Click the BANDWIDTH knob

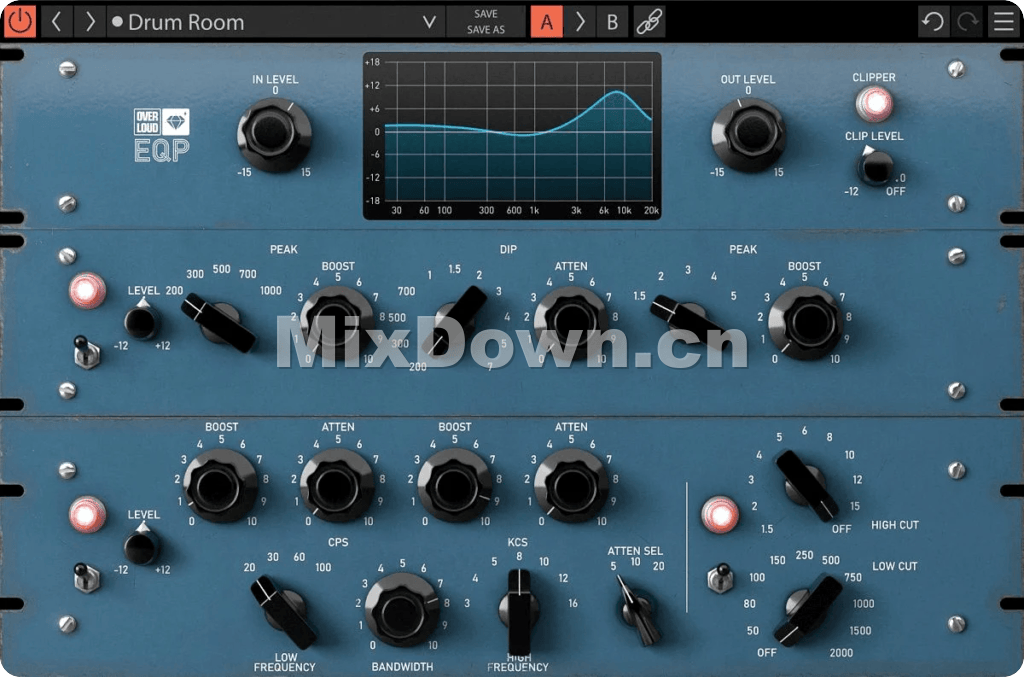pyautogui.click(x=402, y=610)
